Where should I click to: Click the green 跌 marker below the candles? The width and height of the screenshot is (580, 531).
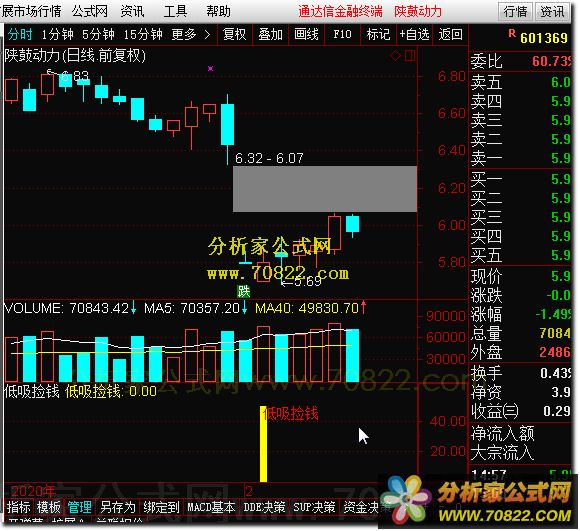[243, 292]
